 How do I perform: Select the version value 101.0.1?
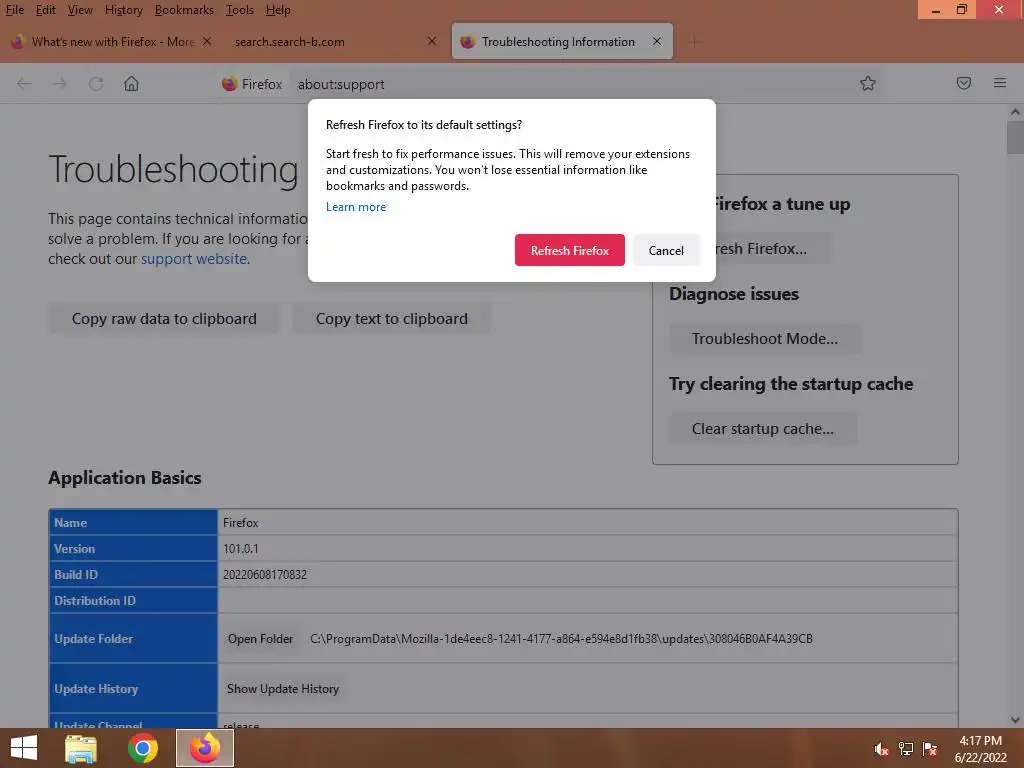[241, 549]
